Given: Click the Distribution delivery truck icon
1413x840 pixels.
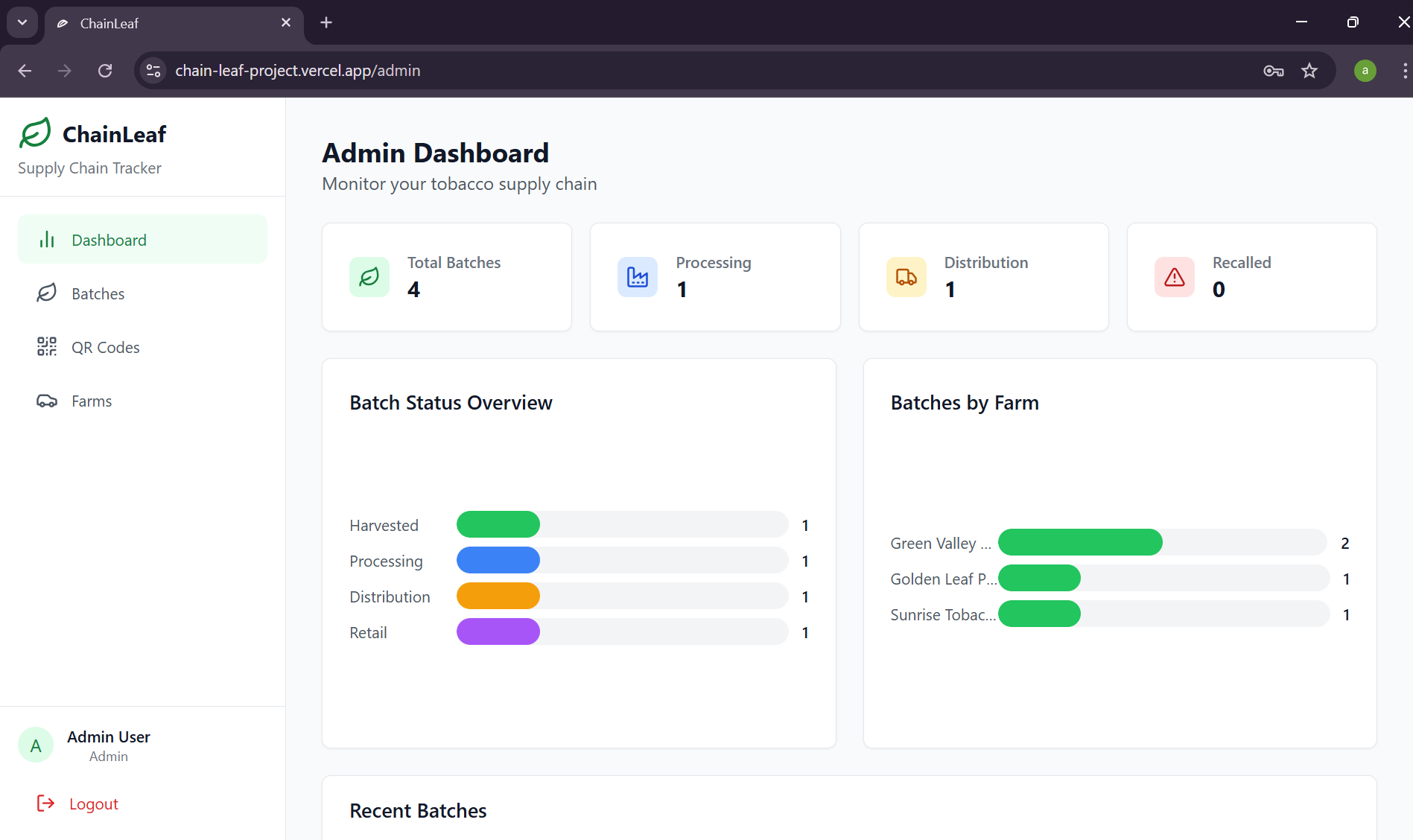Looking at the screenshot, I should pyautogui.click(x=906, y=276).
